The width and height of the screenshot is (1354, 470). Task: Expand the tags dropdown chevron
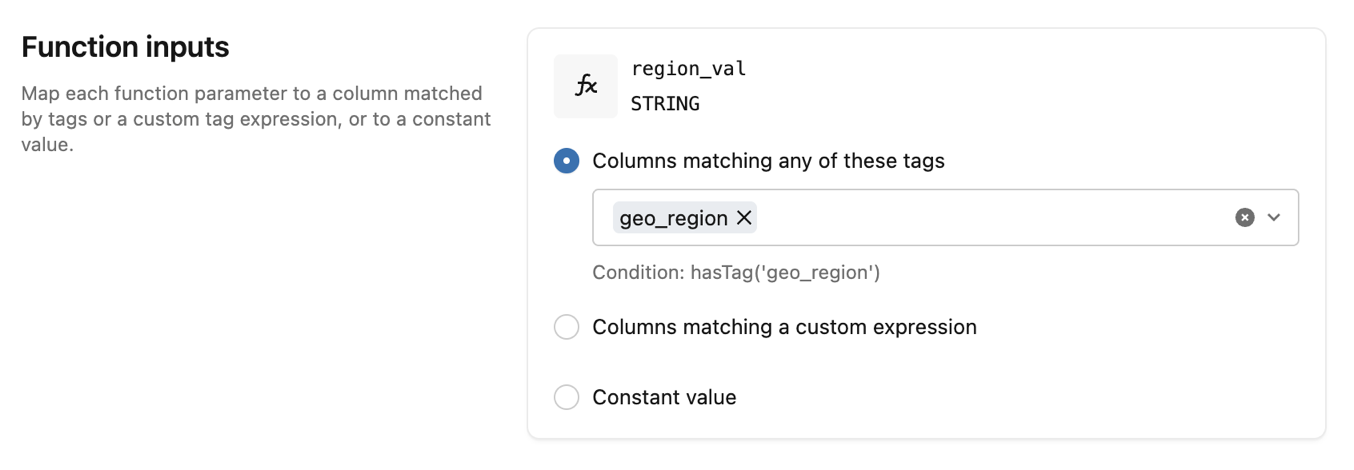[x=1274, y=217]
